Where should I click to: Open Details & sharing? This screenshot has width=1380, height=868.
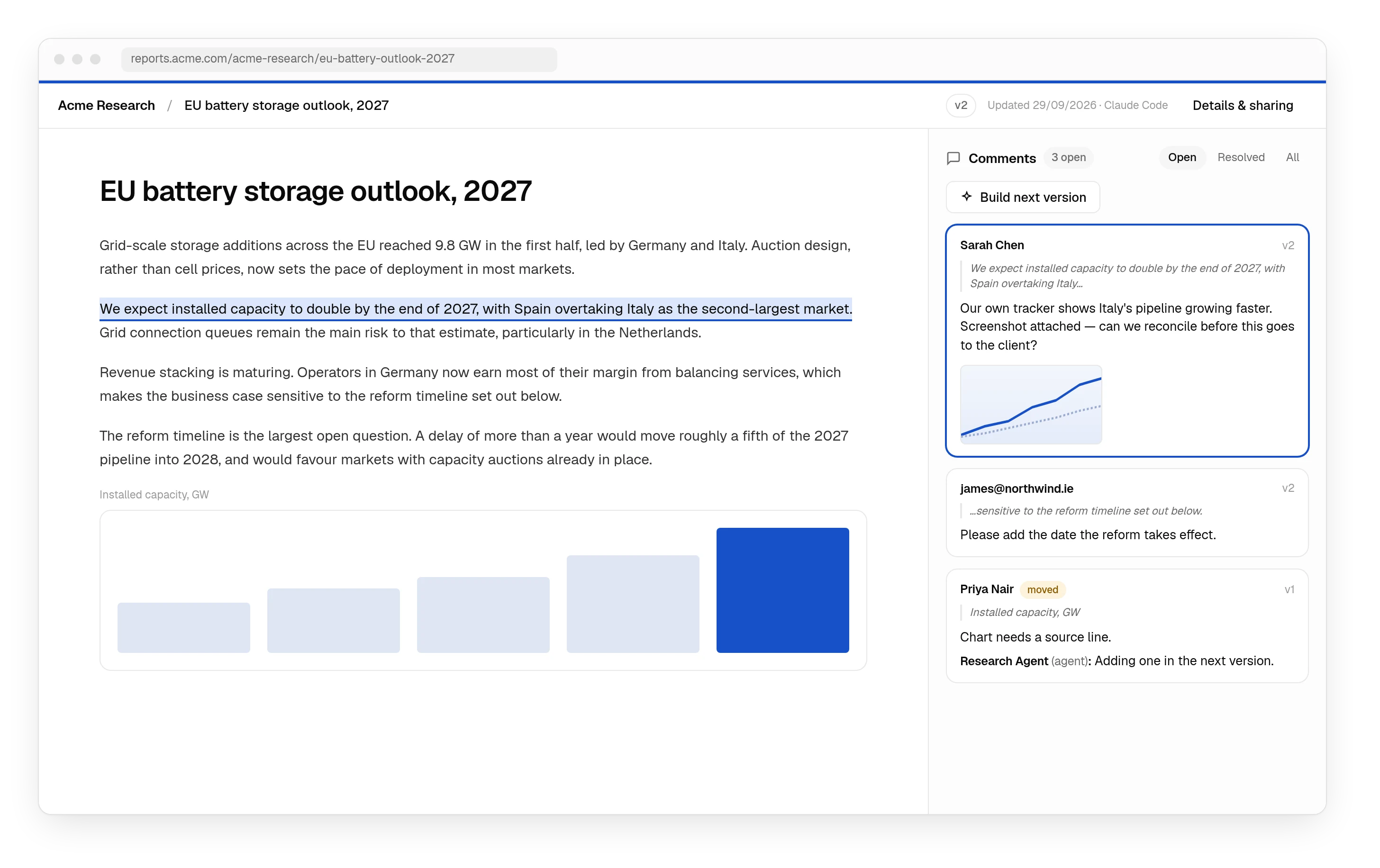(x=1243, y=106)
